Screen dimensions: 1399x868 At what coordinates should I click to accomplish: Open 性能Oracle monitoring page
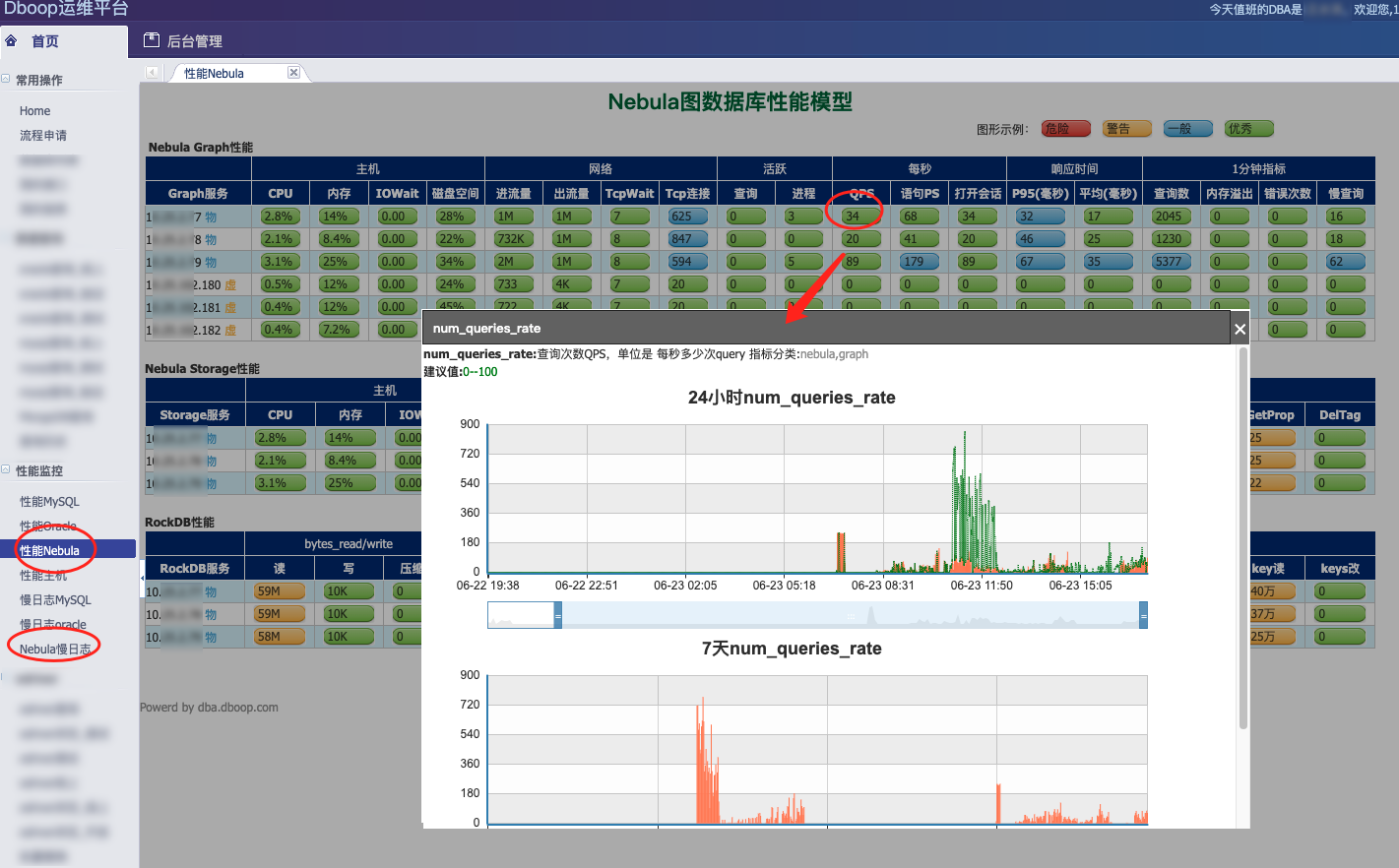(x=48, y=527)
